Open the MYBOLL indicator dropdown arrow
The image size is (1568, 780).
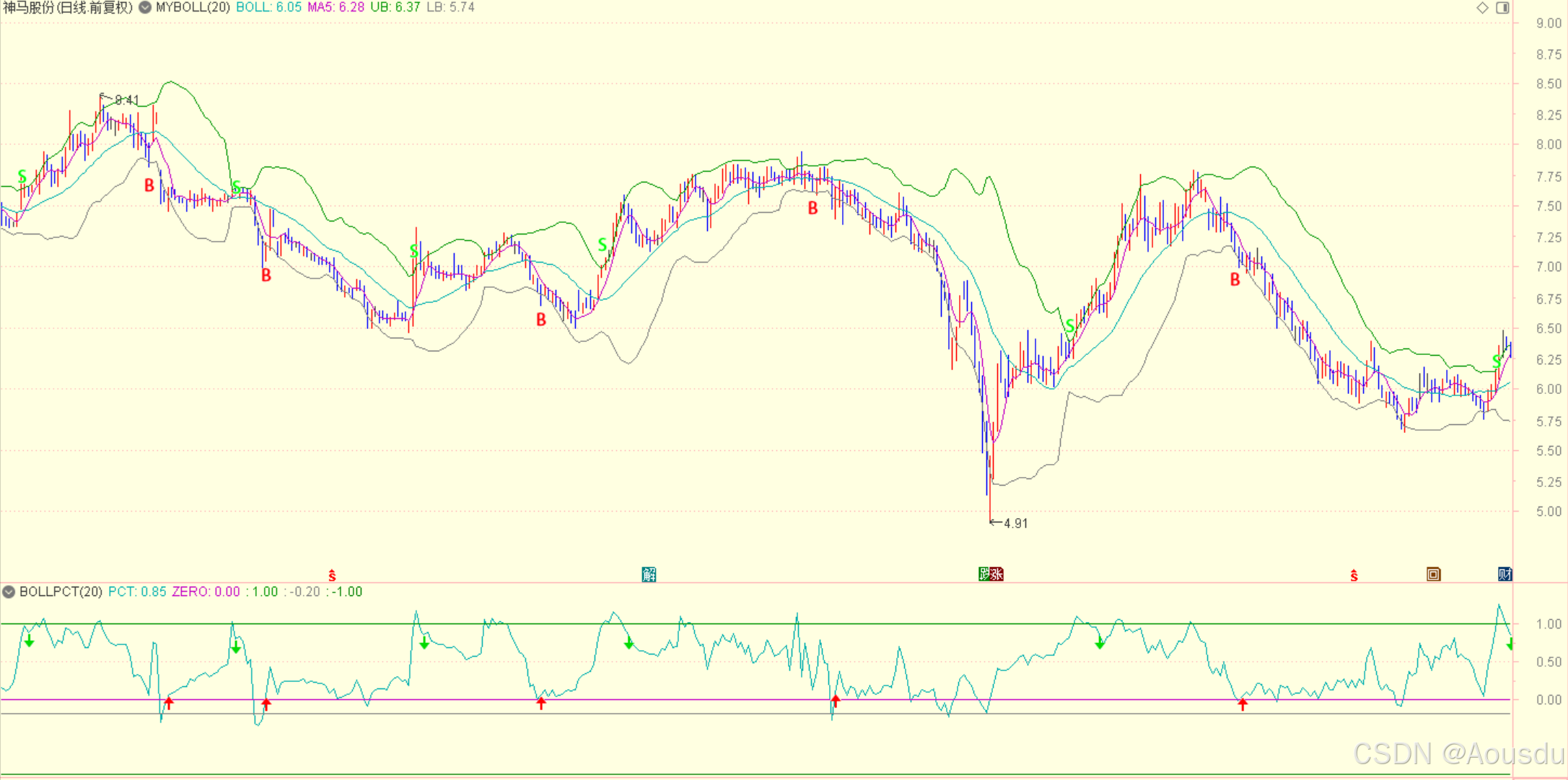[x=145, y=8]
